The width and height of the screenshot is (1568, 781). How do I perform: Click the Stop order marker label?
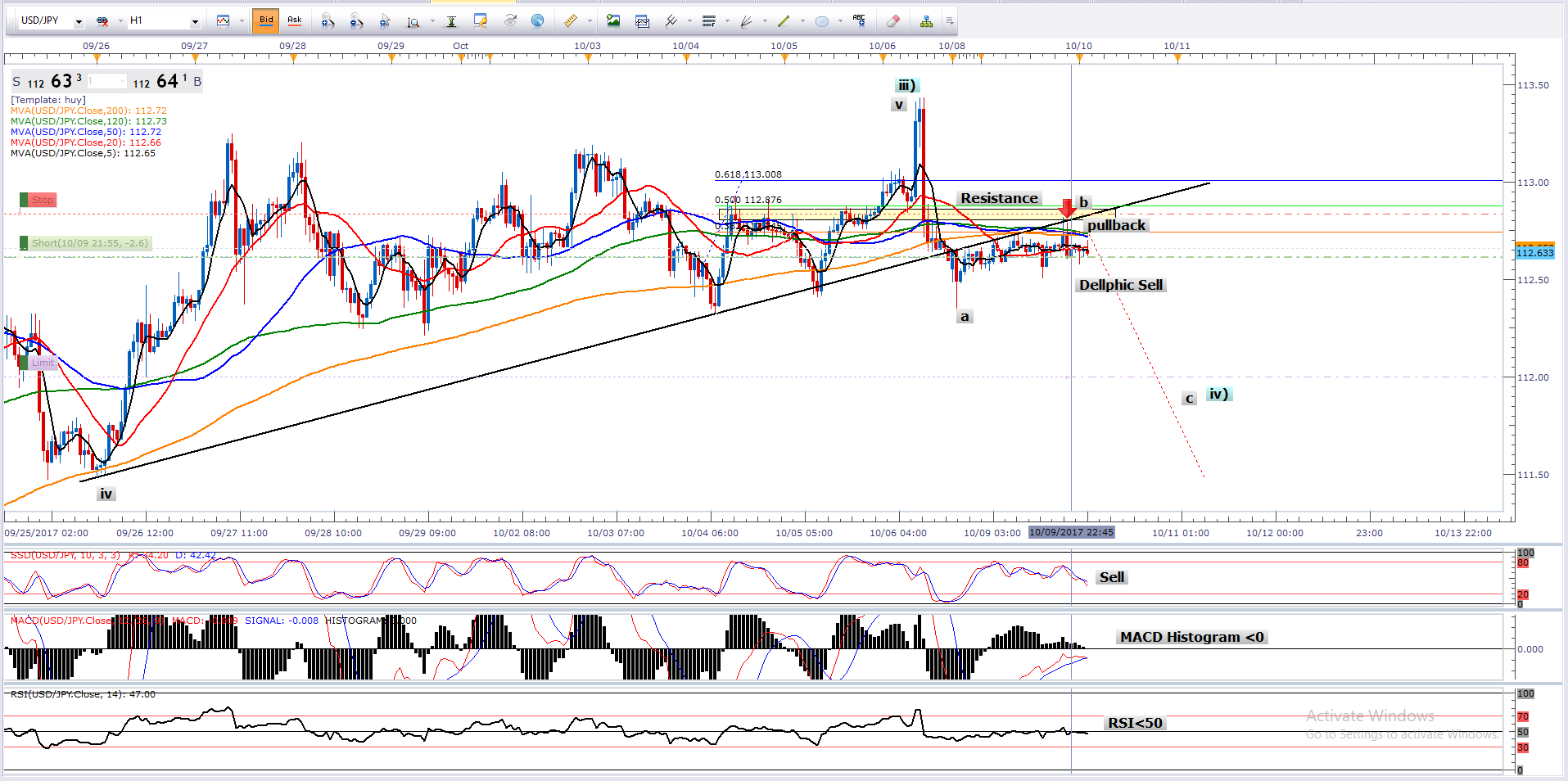(42, 200)
